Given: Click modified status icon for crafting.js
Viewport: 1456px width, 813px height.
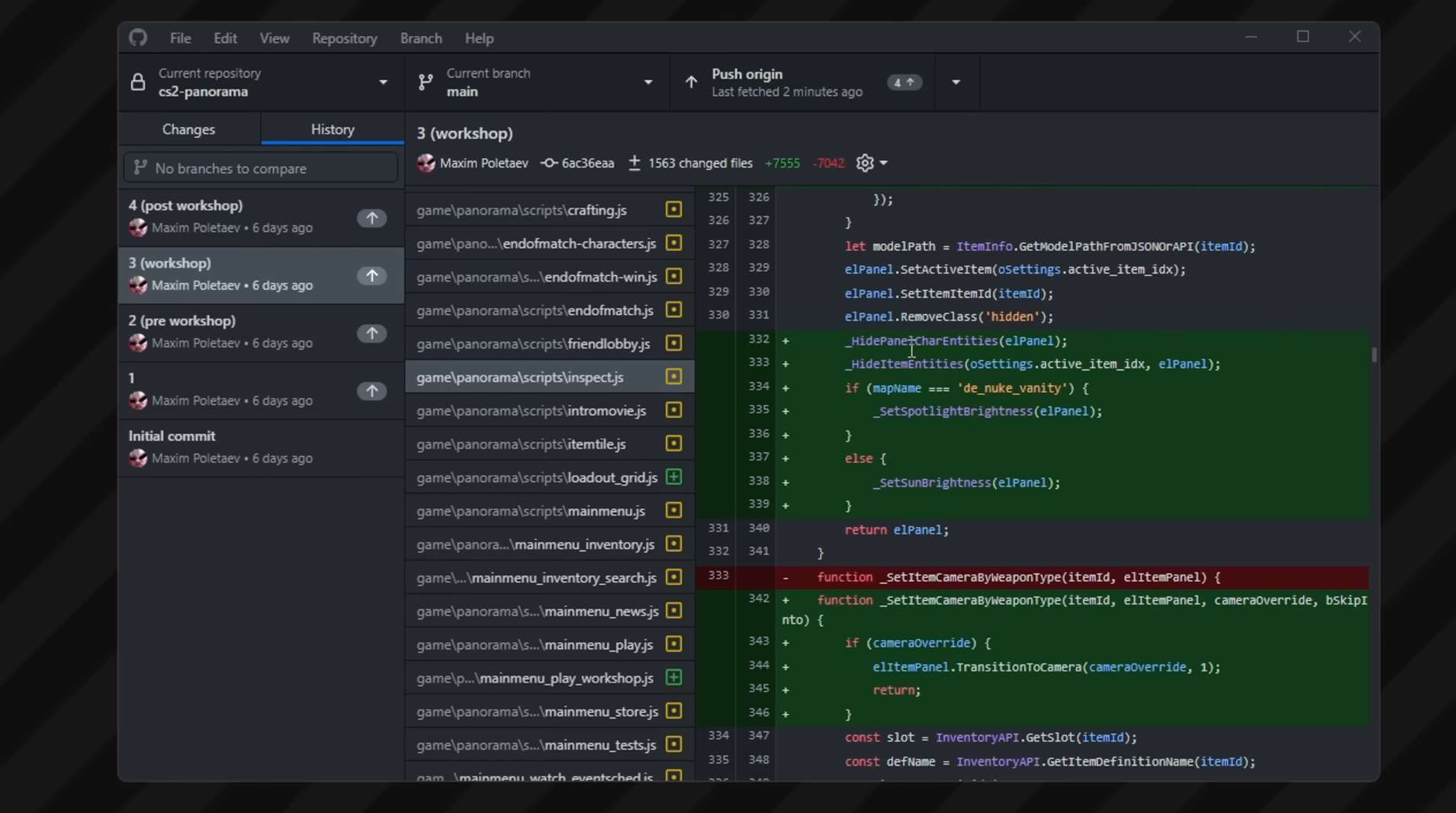Looking at the screenshot, I should tap(673, 209).
